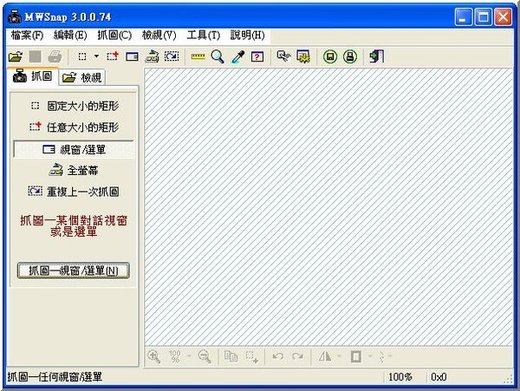The image size is (520, 391).
Task: Open the 抓圖(C) menu
Action: tap(114, 35)
